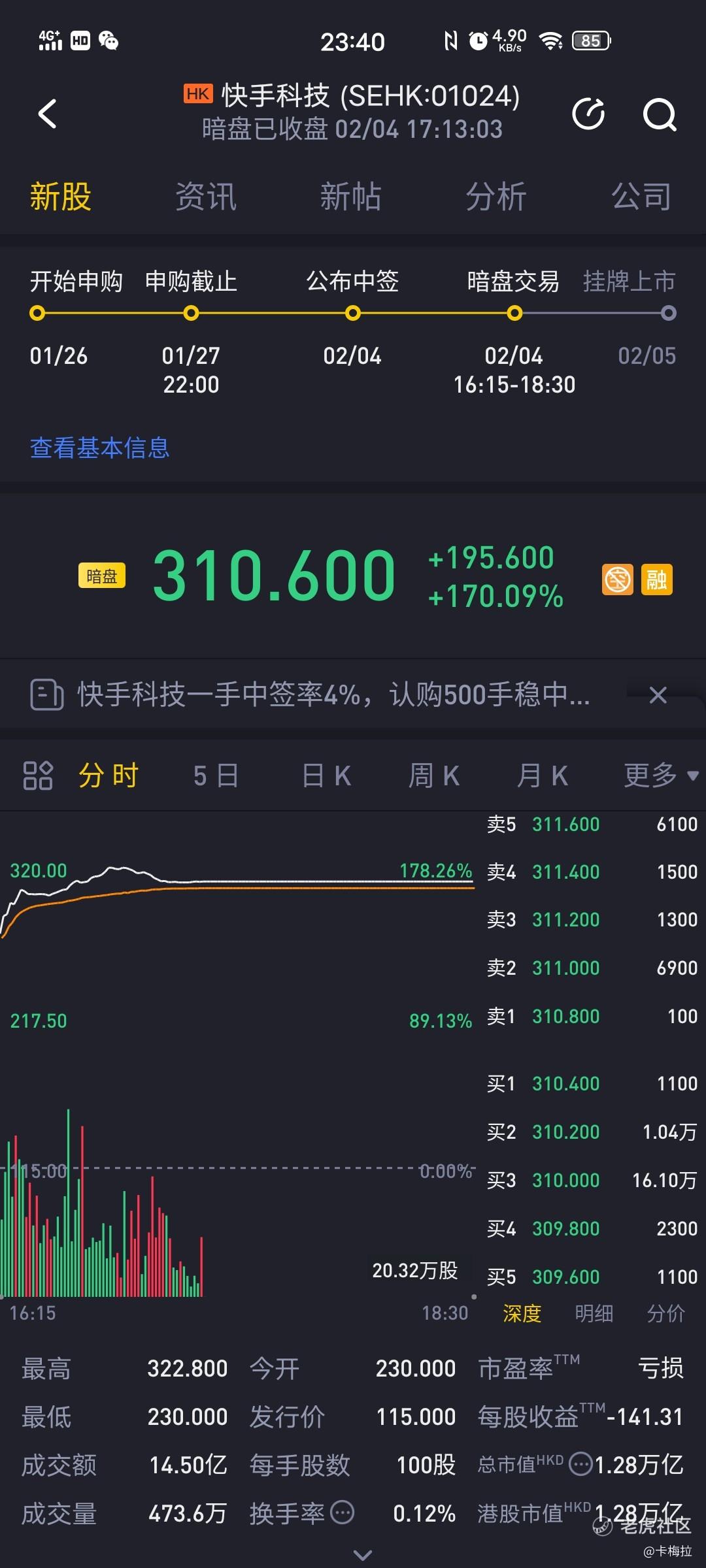
Task: Select the 日K chart tab
Action: pyautogui.click(x=326, y=776)
